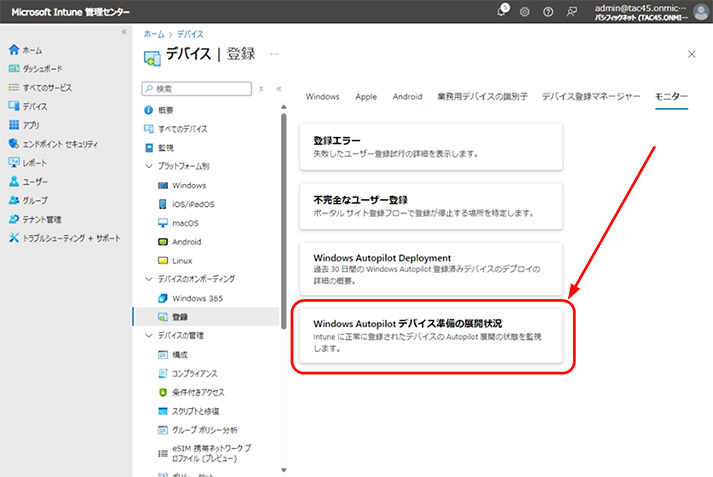713x477 pixels.
Task: Open ユーザー in left navigation
Action: [28, 182]
